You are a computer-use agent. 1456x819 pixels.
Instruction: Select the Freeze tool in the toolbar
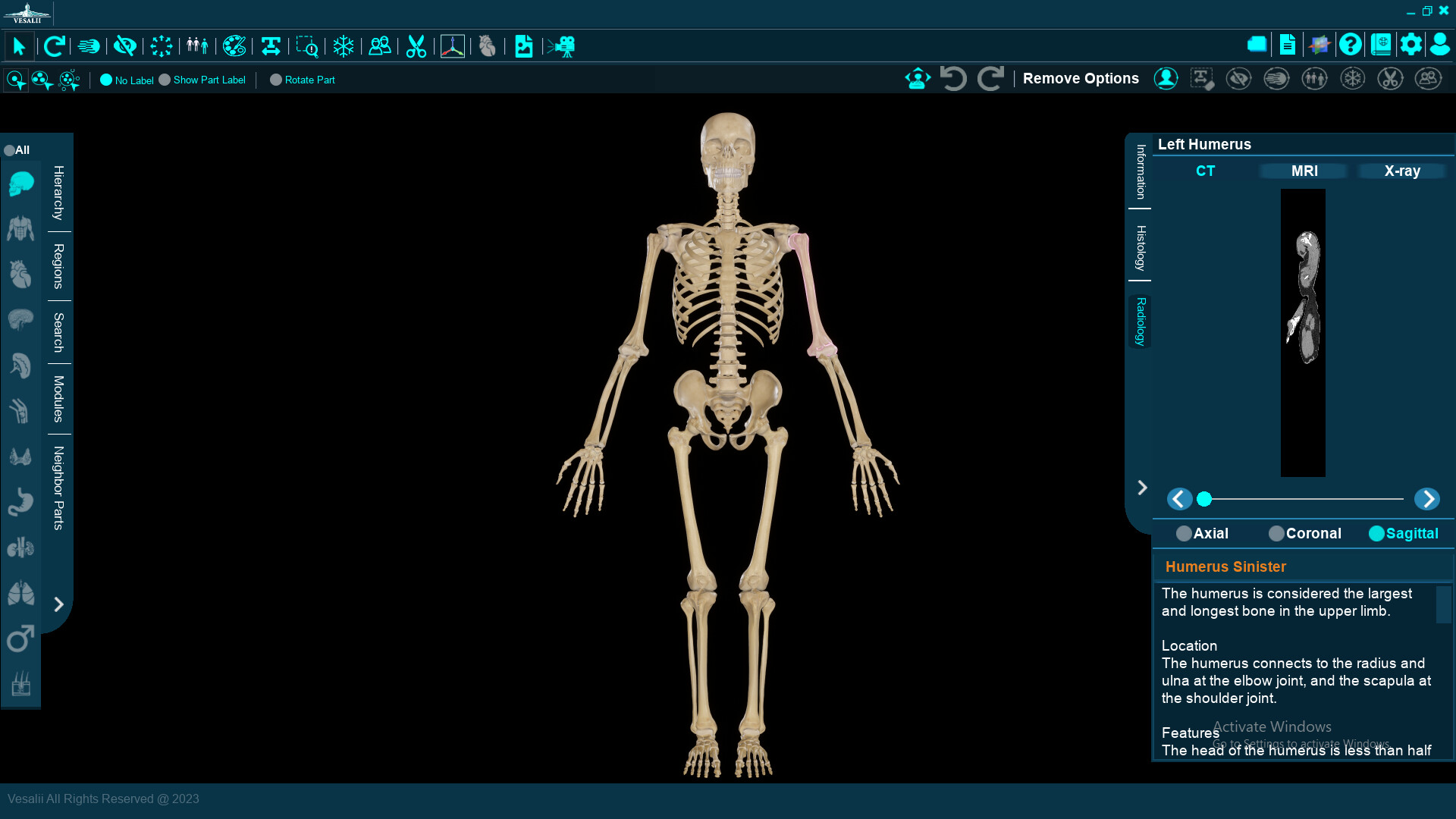tap(344, 46)
